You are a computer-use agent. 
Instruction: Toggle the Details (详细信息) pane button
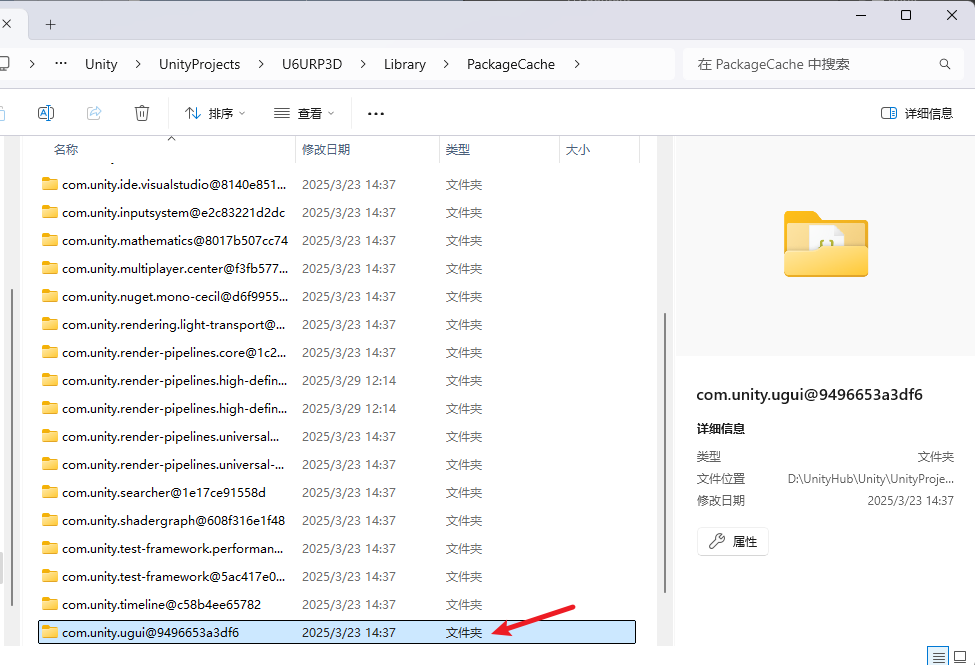pyautogui.click(x=917, y=113)
